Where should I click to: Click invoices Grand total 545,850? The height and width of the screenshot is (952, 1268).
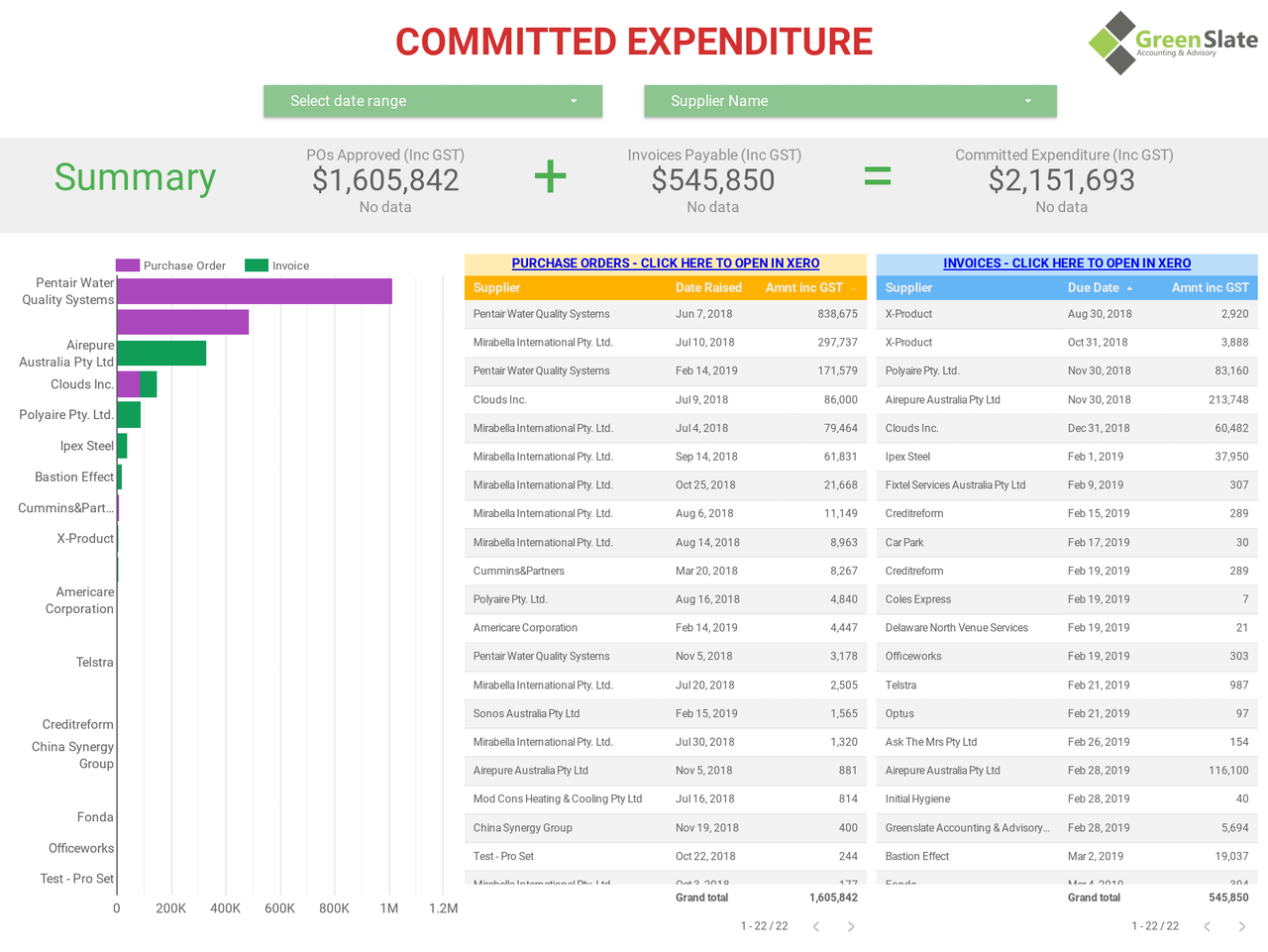[1228, 898]
